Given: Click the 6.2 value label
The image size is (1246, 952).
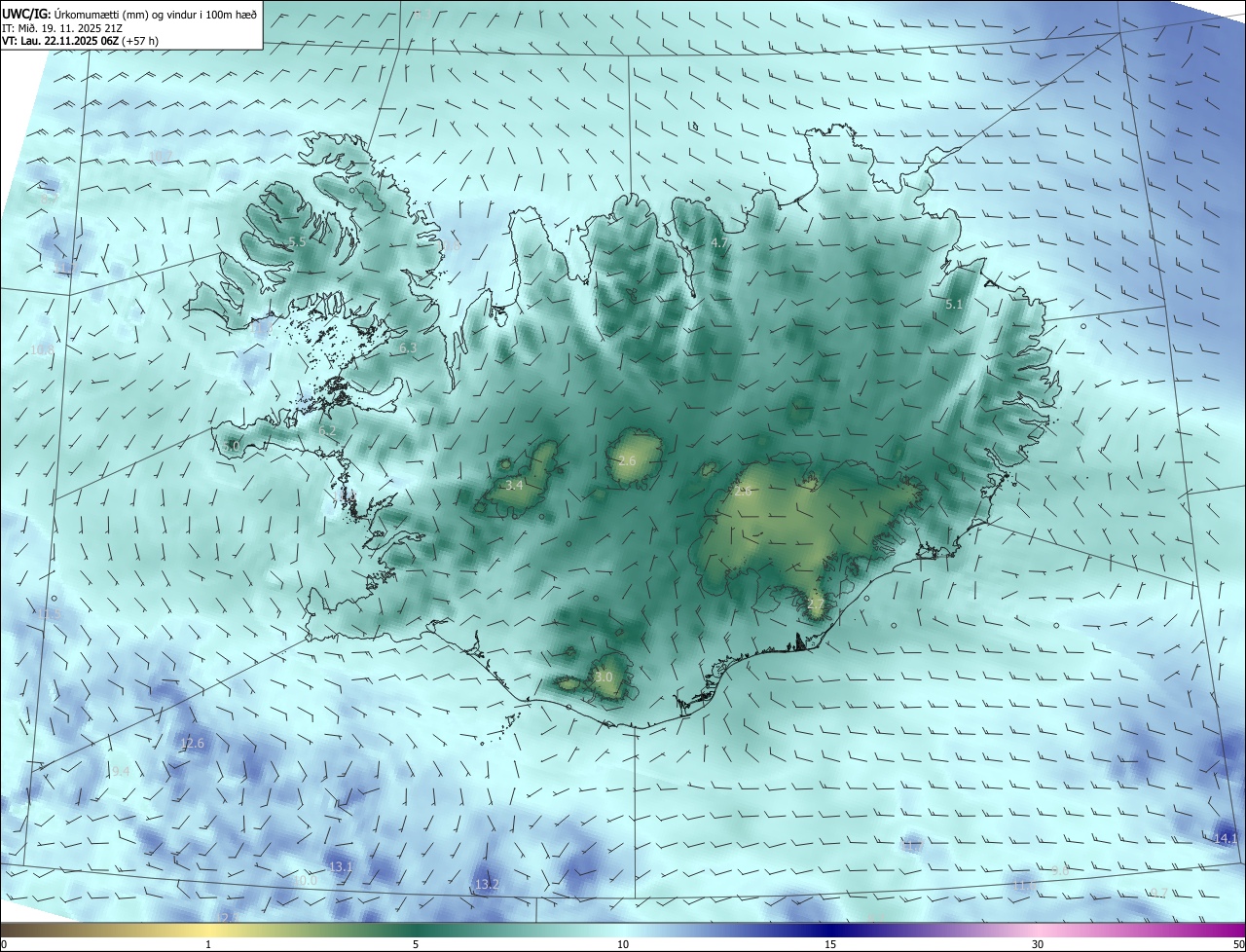Looking at the screenshot, I should [327, 430].
